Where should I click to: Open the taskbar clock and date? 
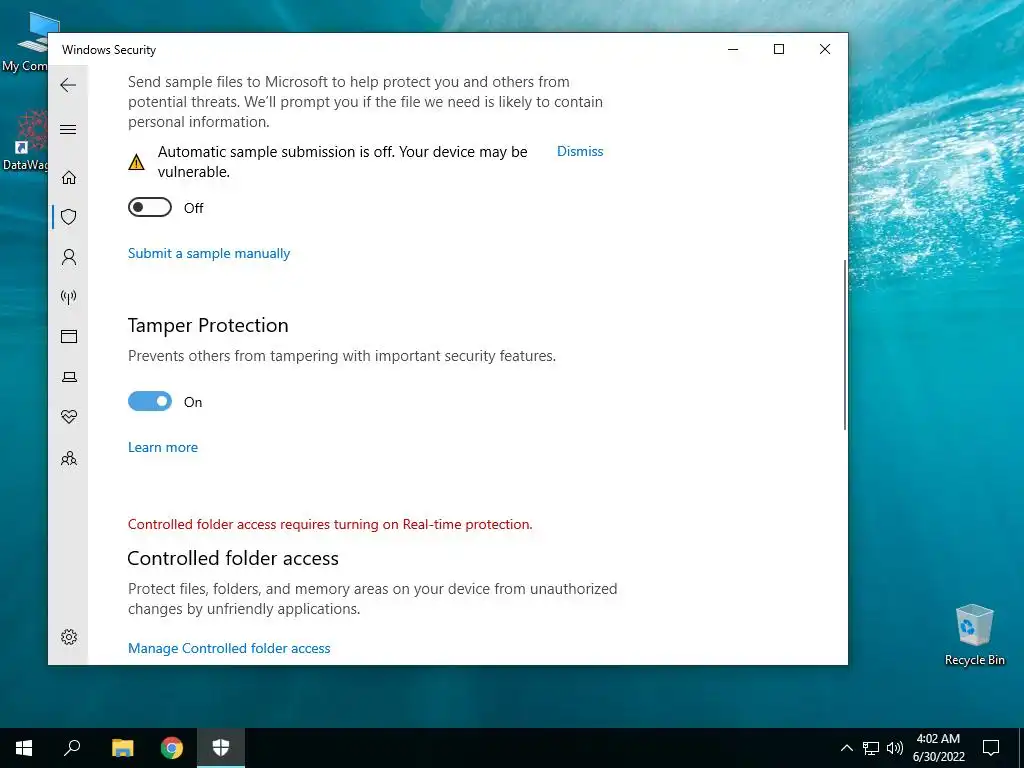(938, 748)
